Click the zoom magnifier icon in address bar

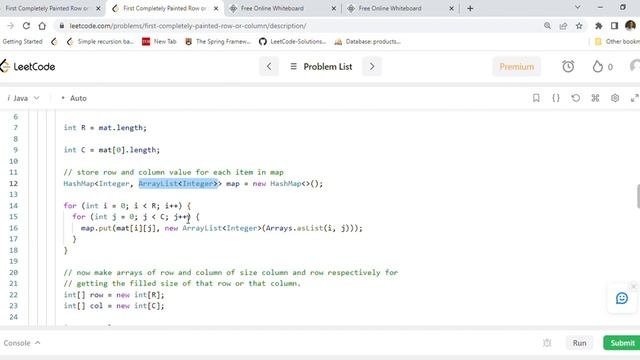(547, 26)
